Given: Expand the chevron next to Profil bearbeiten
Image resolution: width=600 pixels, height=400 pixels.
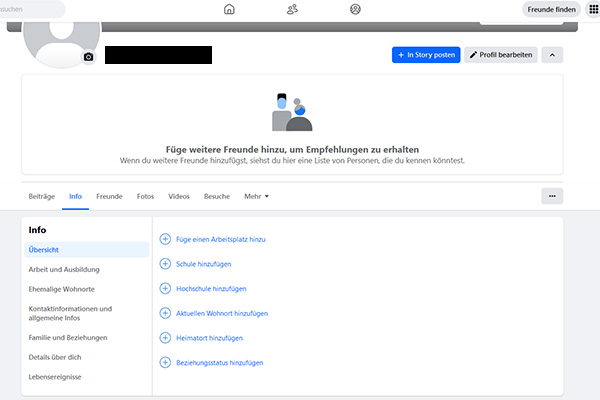Looking at the screenshot, I should point(552,55).
